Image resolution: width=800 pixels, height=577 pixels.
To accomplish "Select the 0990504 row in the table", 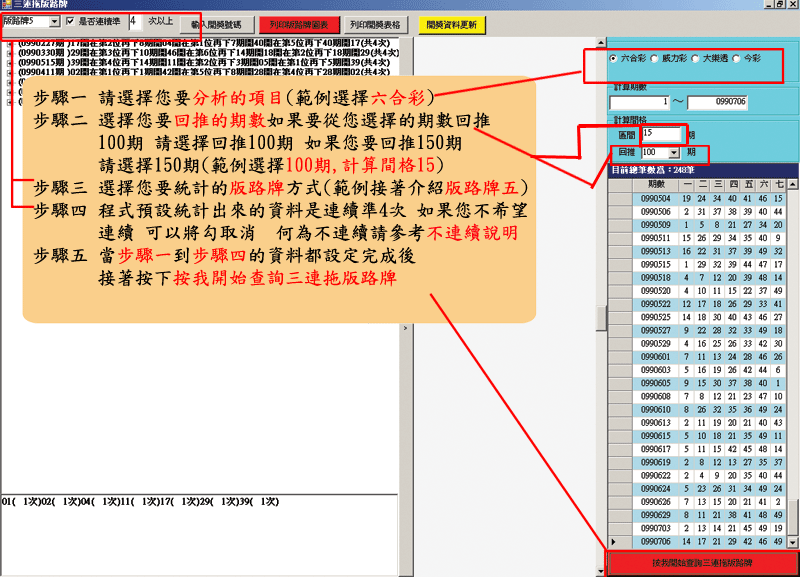I will coord(656,199).
